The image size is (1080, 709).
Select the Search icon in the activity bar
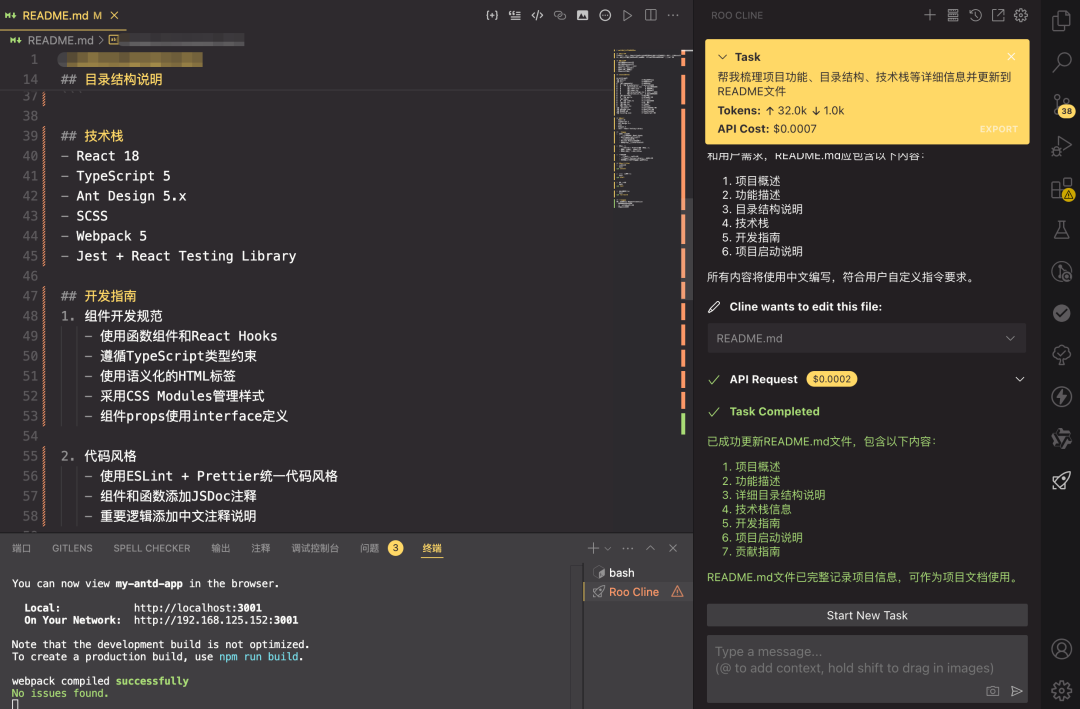(1061, 62)
